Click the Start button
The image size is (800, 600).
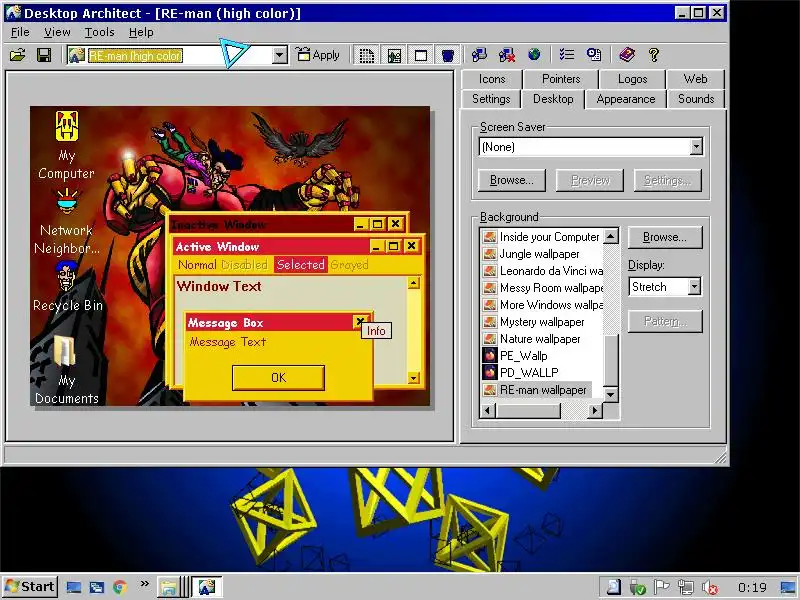point(31,587)
